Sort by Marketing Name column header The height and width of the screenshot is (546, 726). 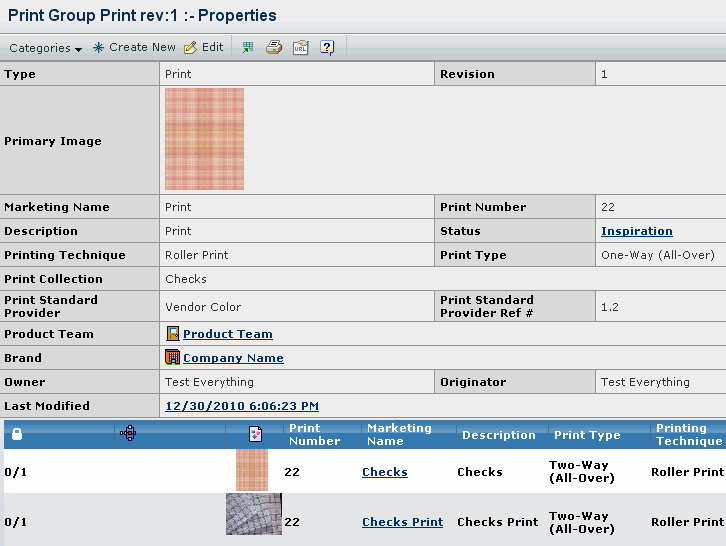pyautogui.click(x=399, y=434)
